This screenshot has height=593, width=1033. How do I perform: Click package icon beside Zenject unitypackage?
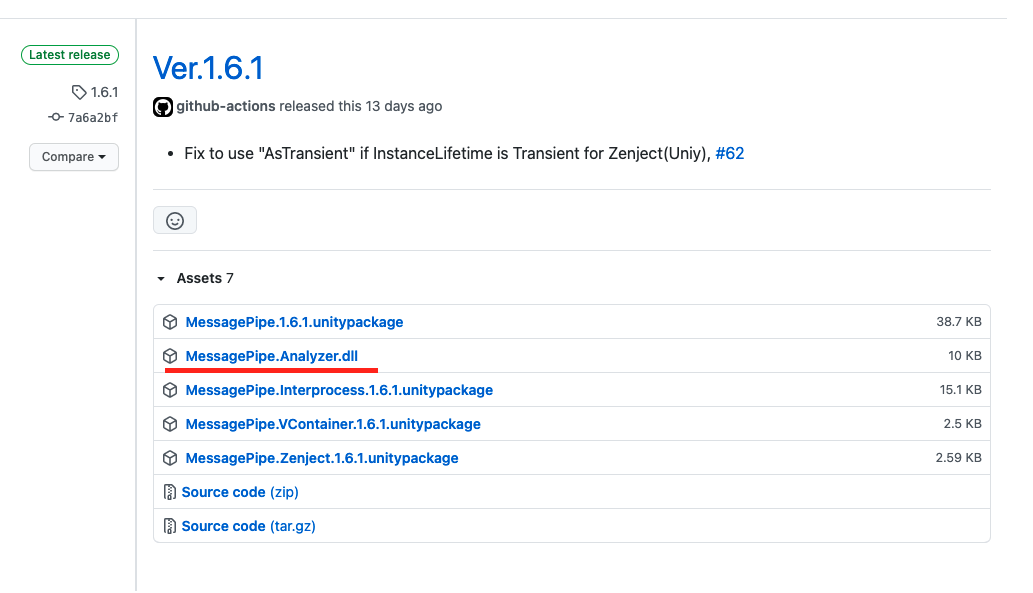(170, 458)
